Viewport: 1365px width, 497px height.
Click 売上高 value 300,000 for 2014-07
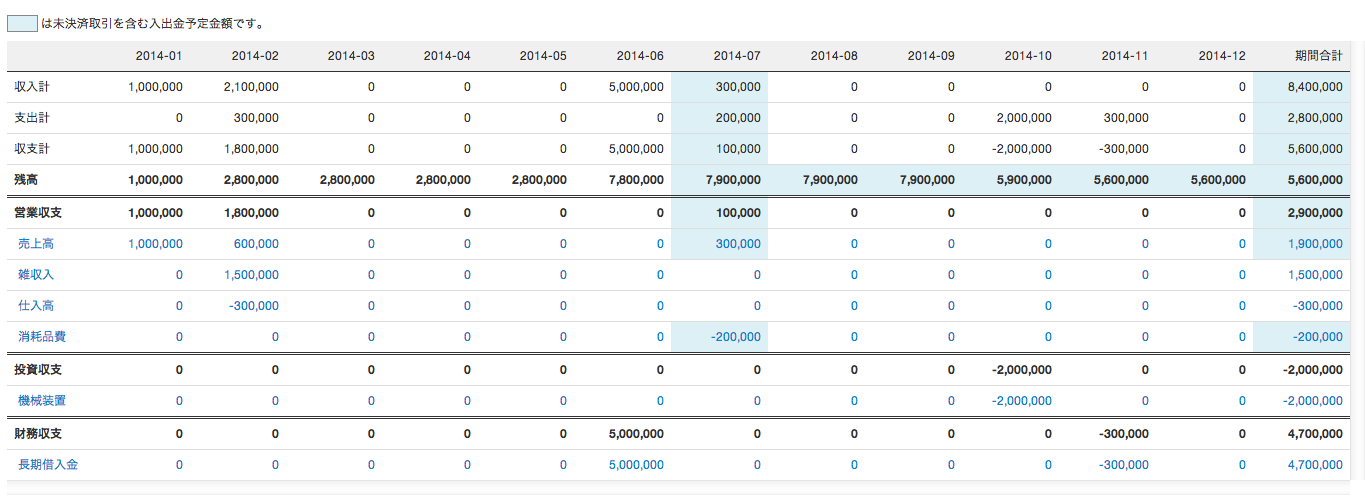pos(738,244)
